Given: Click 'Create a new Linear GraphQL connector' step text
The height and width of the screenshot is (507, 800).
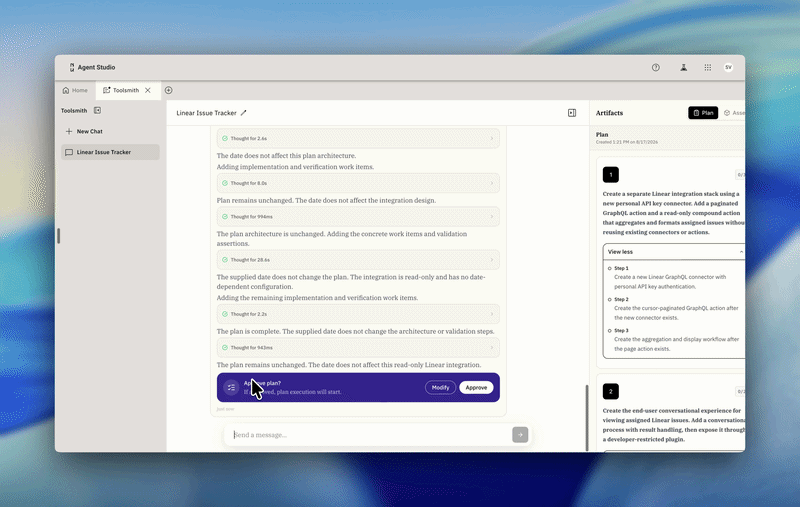Looking at the screenshot, I should point(670,282).
